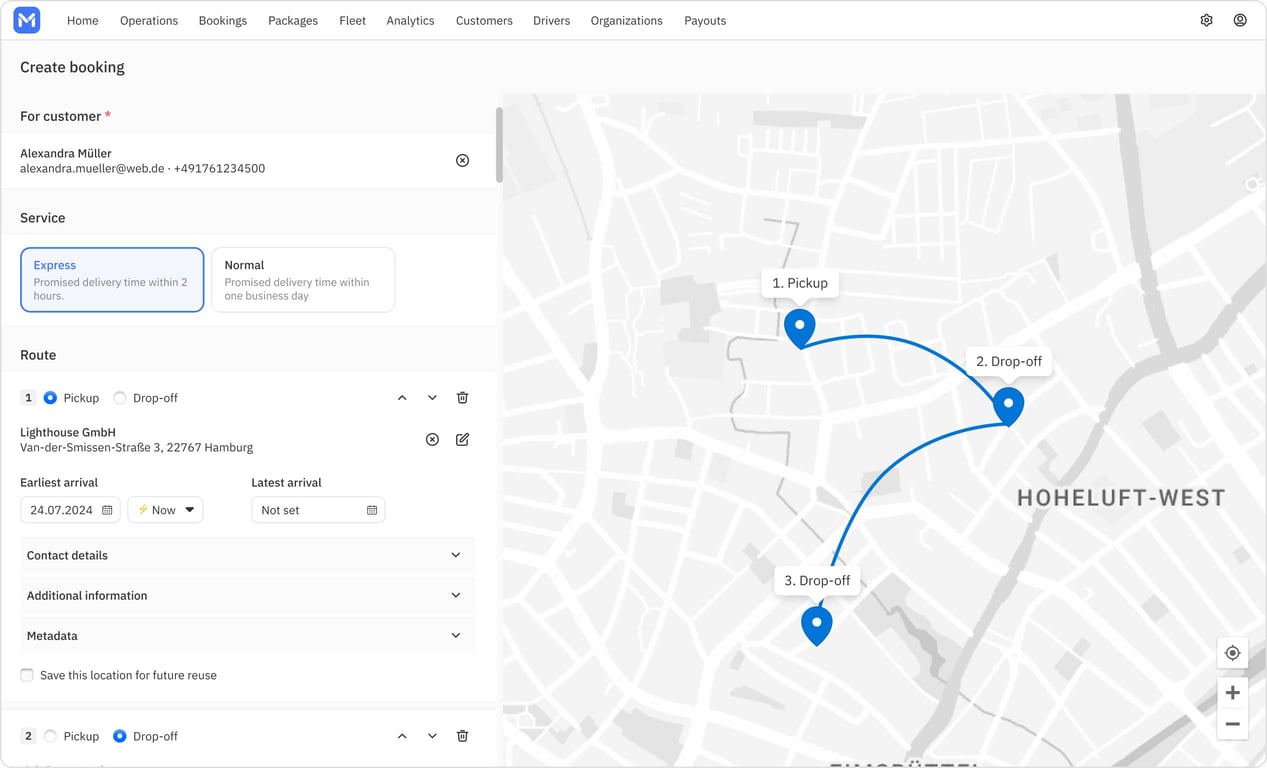Expand the Contact details section

tap(247, 555)
